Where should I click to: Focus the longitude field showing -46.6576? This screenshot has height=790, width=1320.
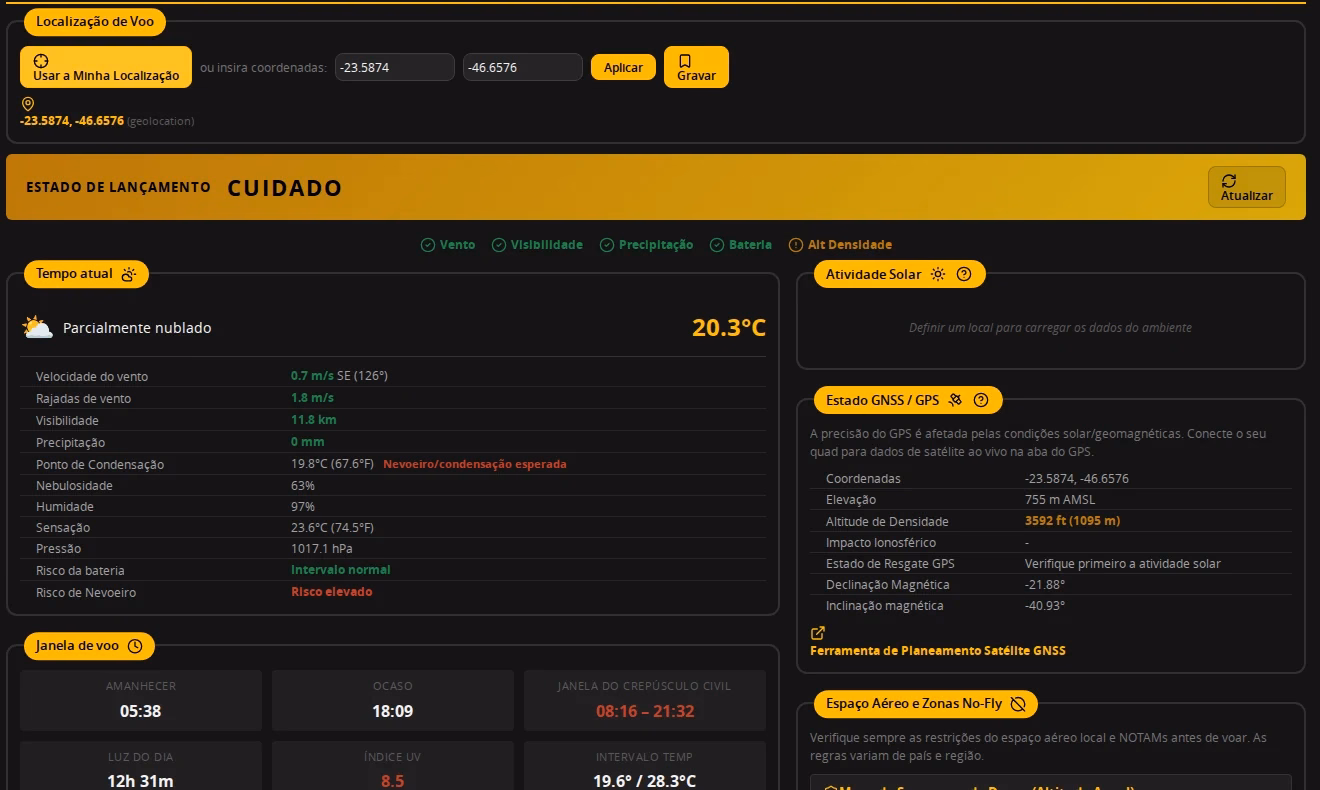pyautogui.click(x=523, y=67)
